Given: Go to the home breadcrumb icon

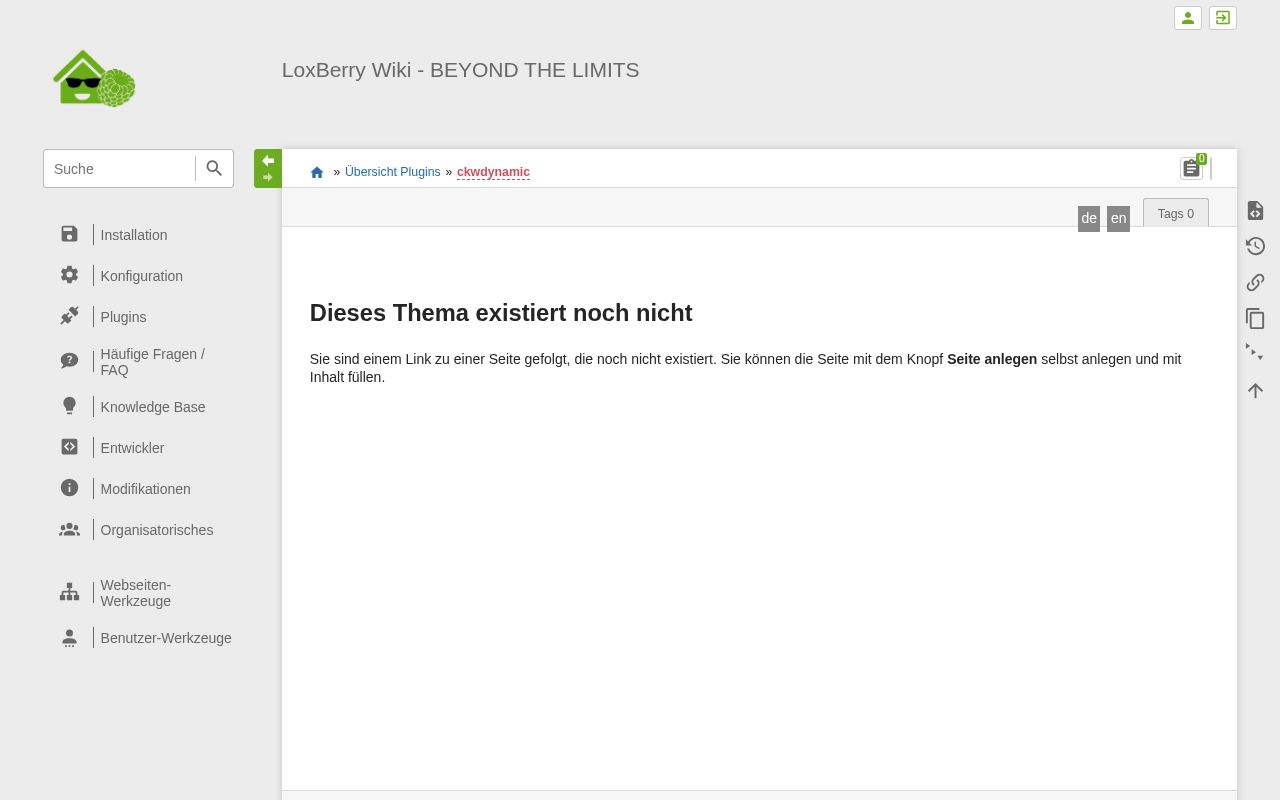Looking at the screenshot, I should (317, 172).
